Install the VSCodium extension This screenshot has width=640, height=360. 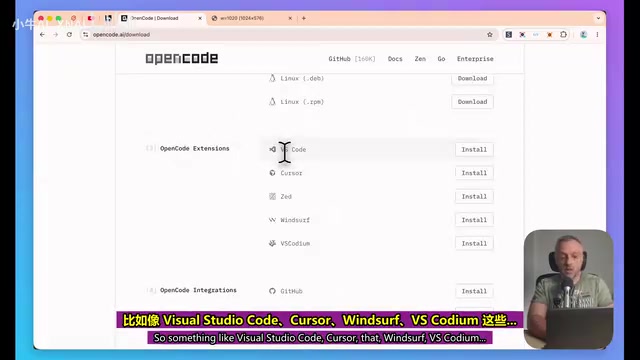(x=474, y=243)
